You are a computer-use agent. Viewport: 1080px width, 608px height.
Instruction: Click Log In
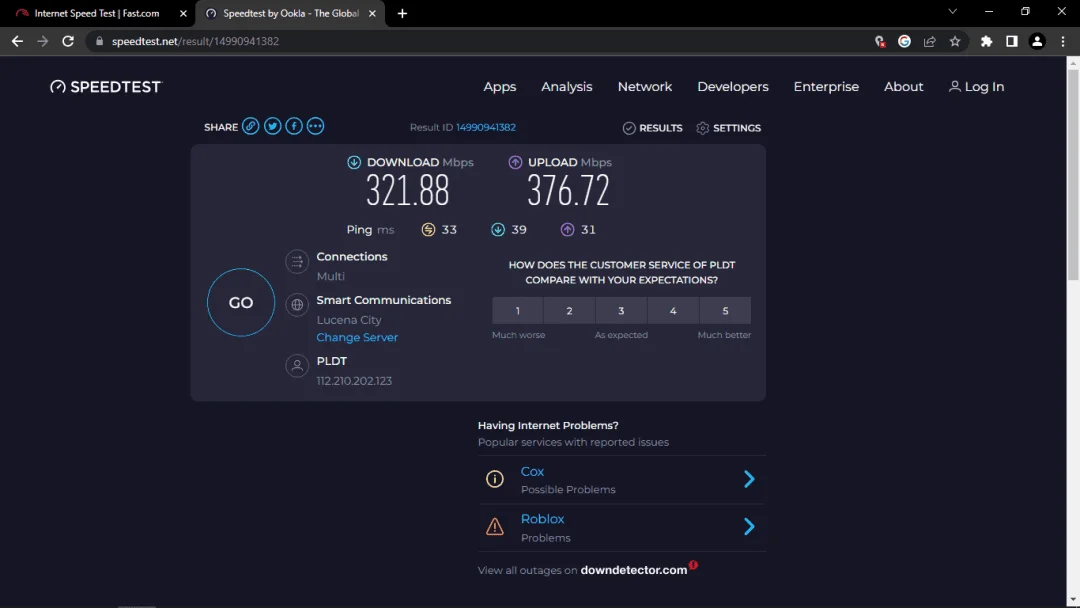pos(977,87)
